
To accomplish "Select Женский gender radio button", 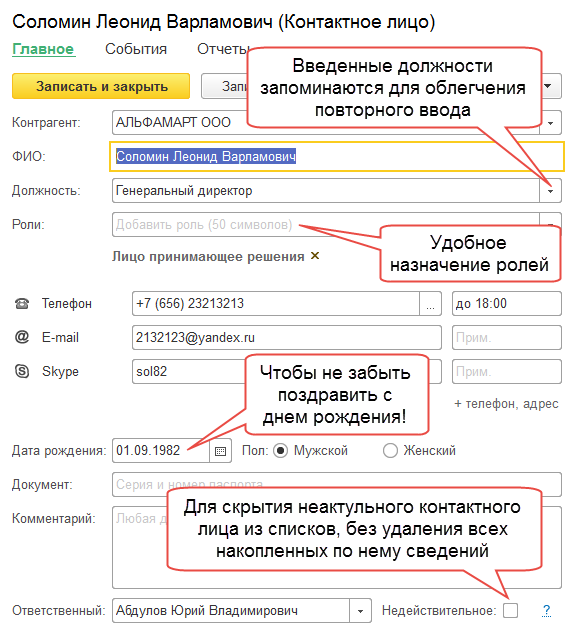I will coord(390,451).
